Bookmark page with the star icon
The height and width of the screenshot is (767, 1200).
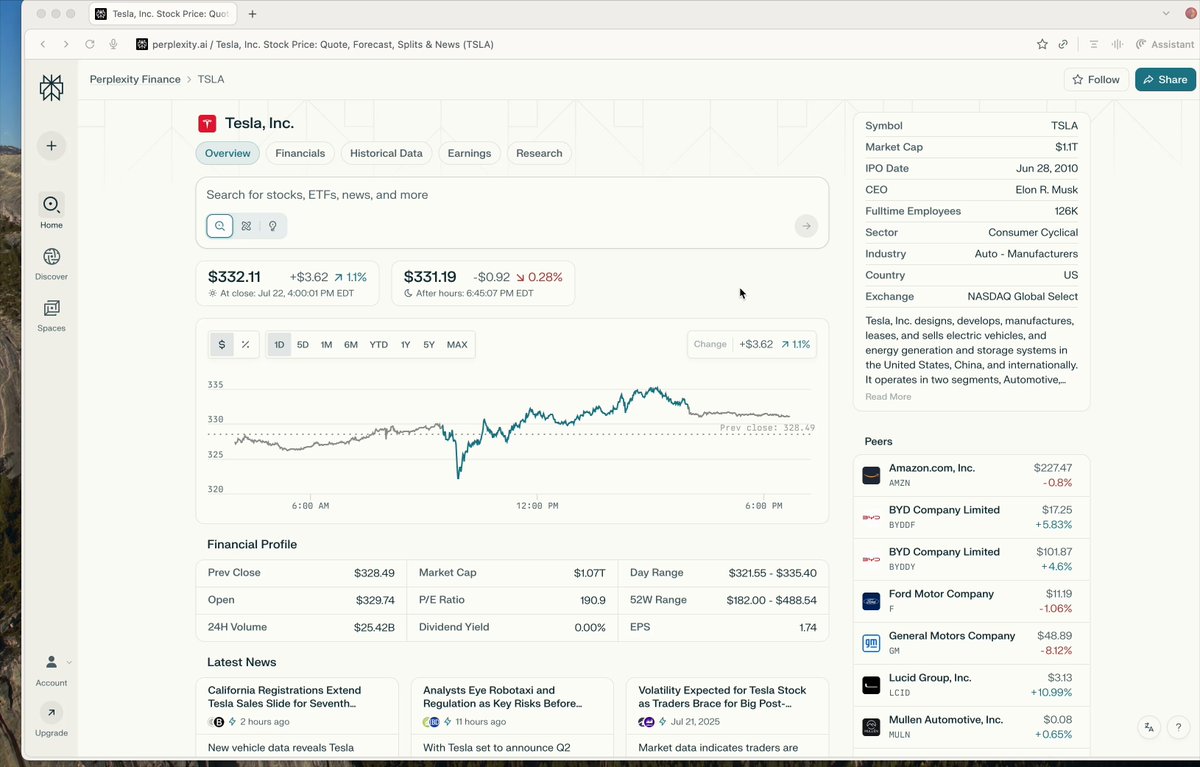[x=1042, y=44]
